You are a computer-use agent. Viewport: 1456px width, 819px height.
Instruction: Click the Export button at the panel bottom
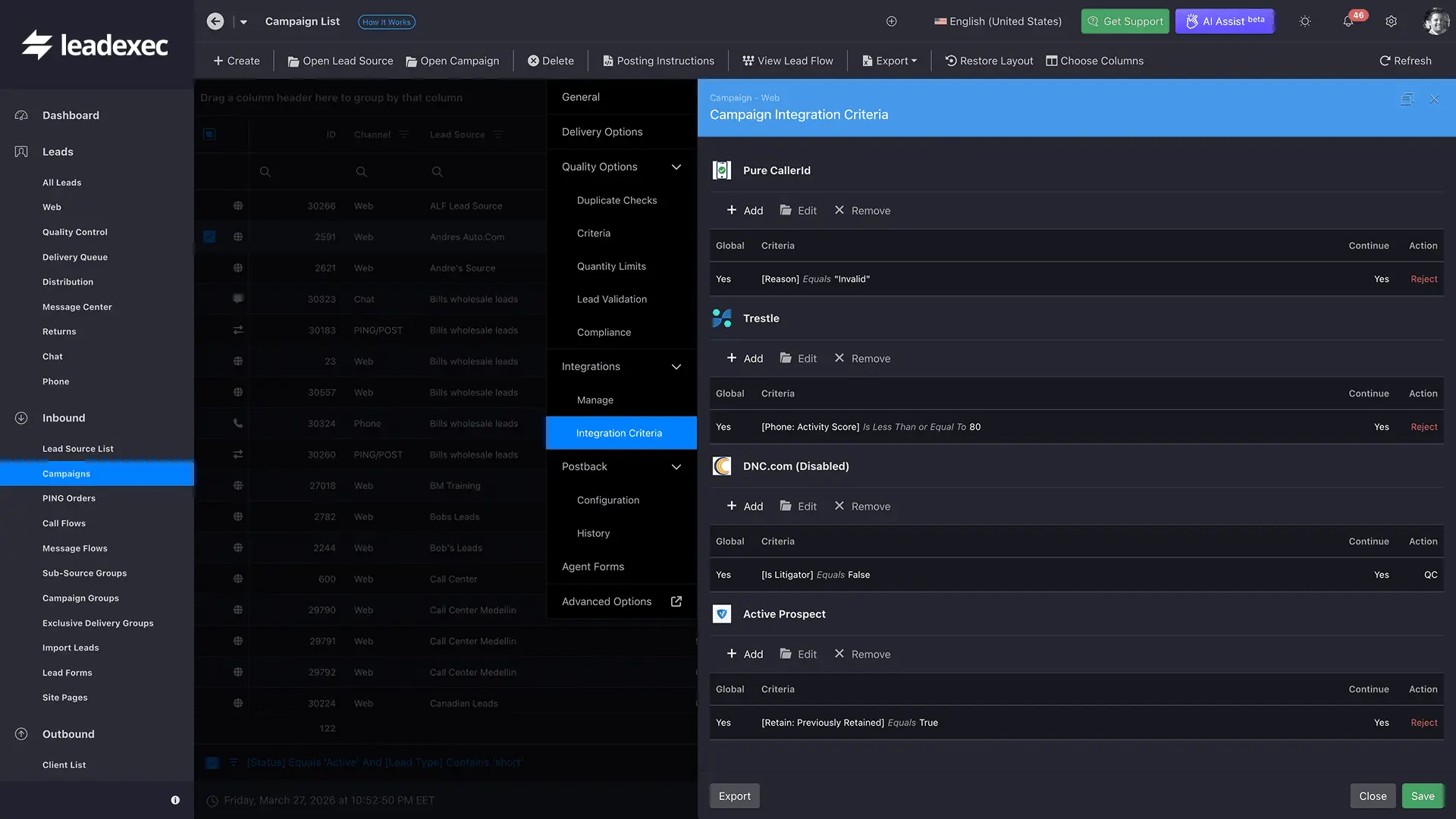click(735, 796)
